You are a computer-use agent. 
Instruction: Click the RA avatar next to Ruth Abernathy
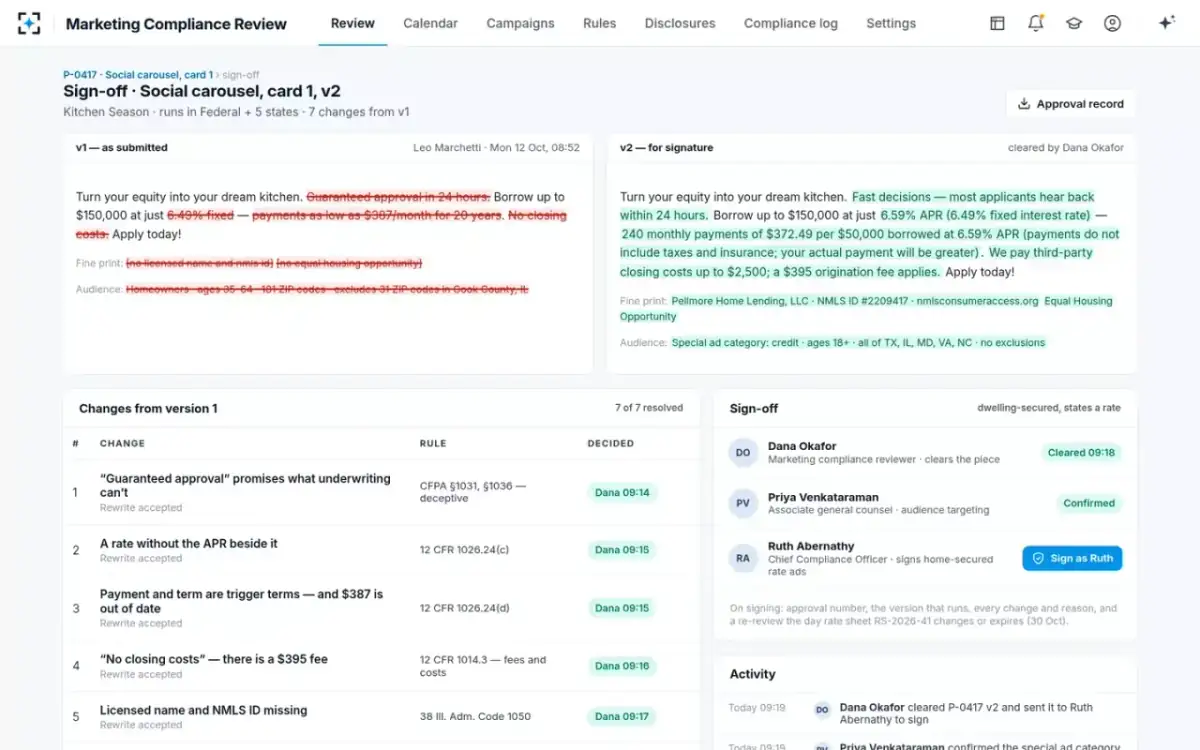(x=743, y=559)
